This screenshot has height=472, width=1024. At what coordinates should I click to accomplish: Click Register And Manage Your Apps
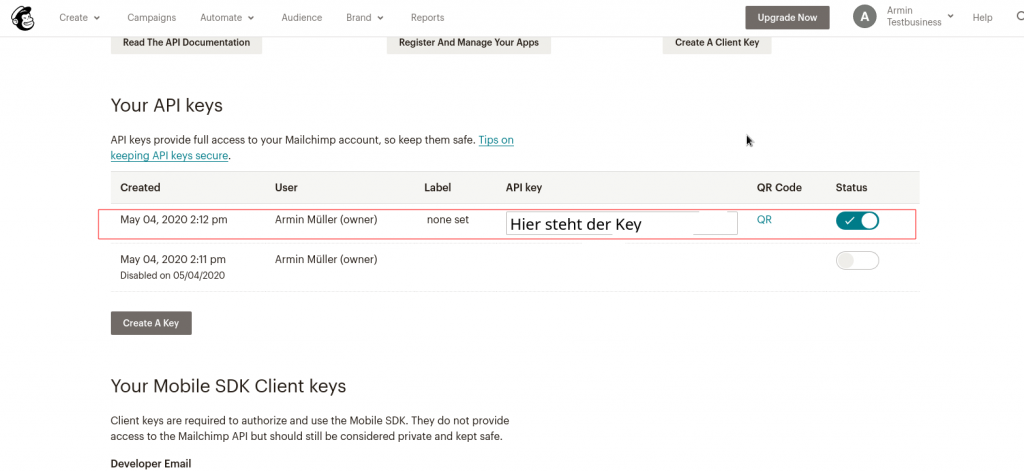point(468,43)
